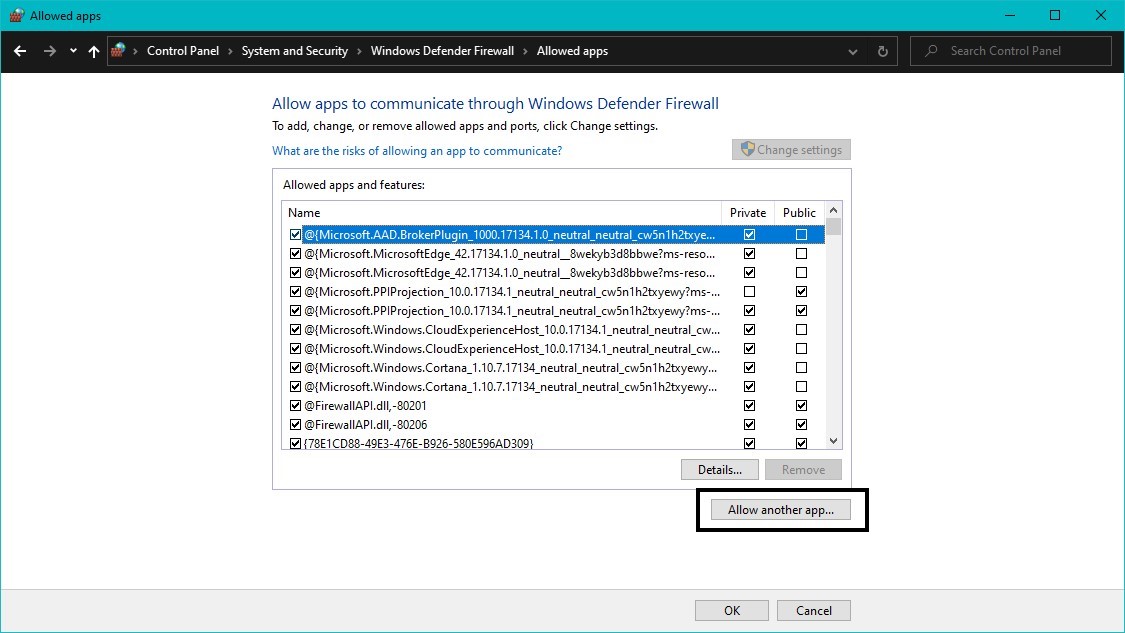1125x633 pixels.
Task: Open Details for the selected app
Action: pyautogui.click(x=720, y=469)
